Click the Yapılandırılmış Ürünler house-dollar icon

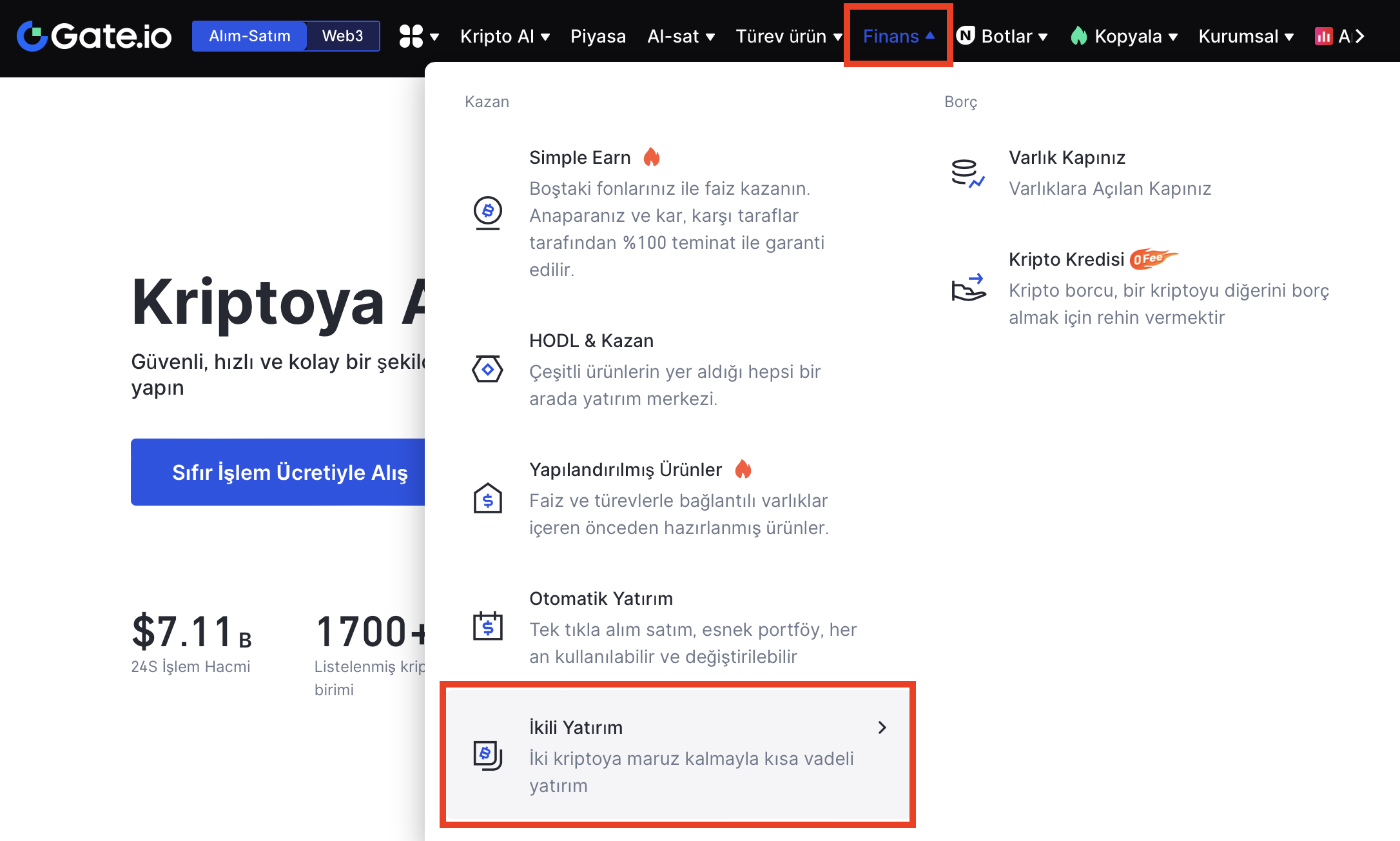pyautogui.click(x=488, y=499)
